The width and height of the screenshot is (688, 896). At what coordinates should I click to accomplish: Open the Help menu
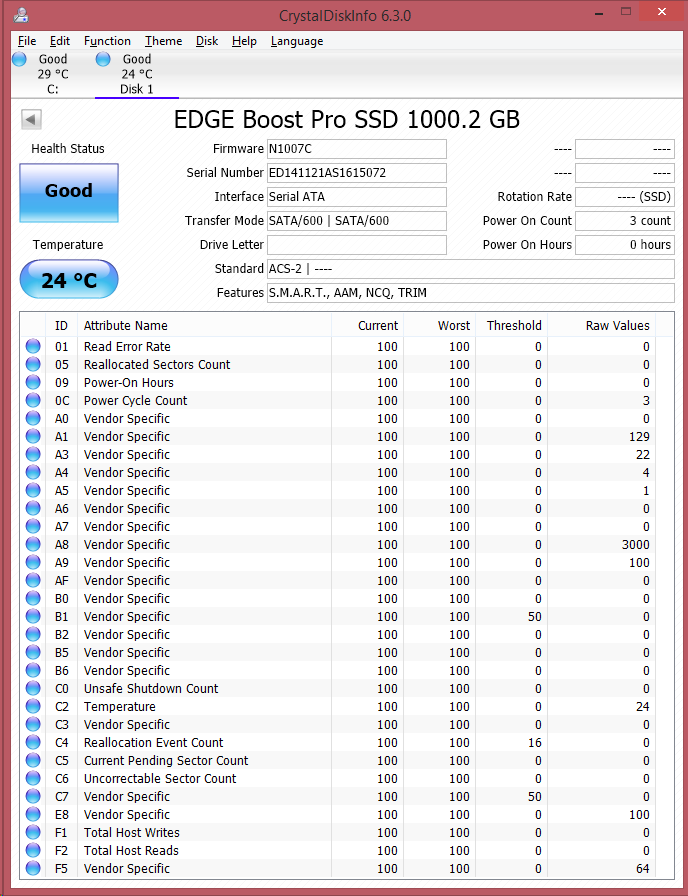[x=244, y=41]
